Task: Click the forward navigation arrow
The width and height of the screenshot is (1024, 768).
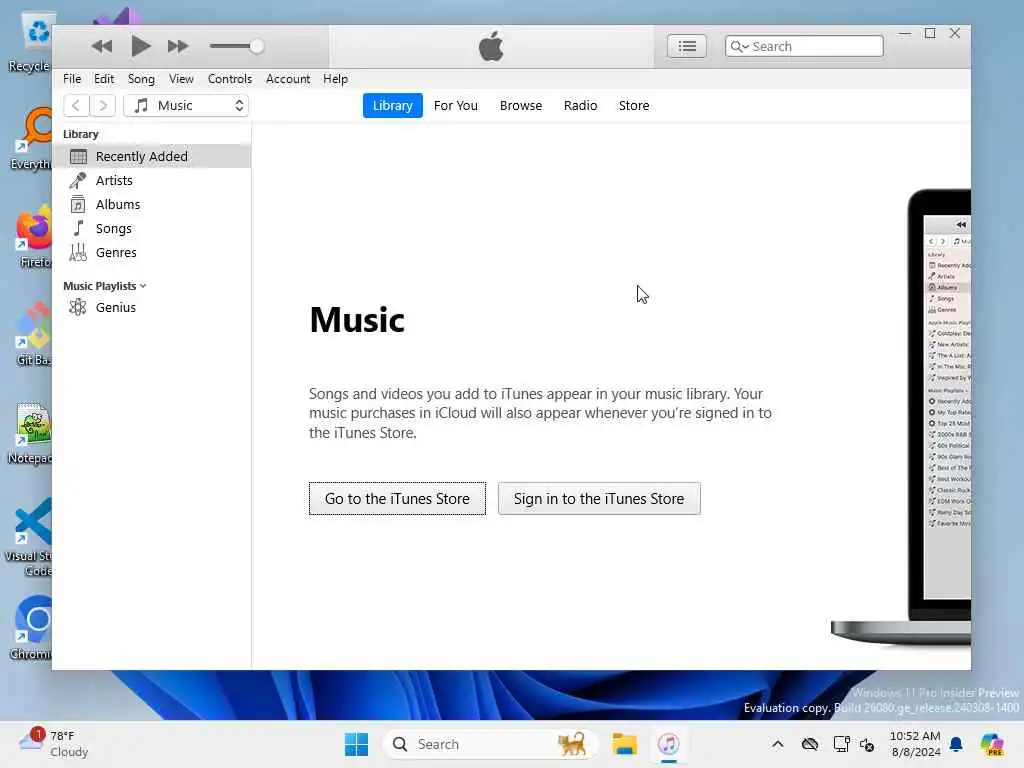Action: click(103, 106)
